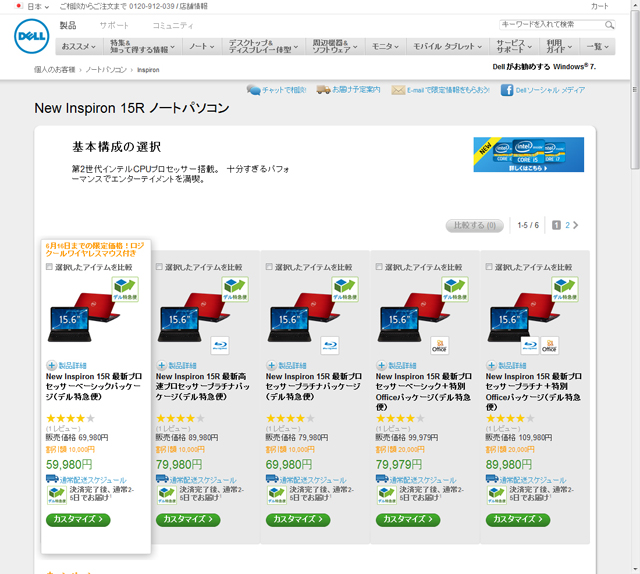This screenshot has width=640, height=574.
Task: Click the page 1 indicator
Action: click(x=556, y=225)
